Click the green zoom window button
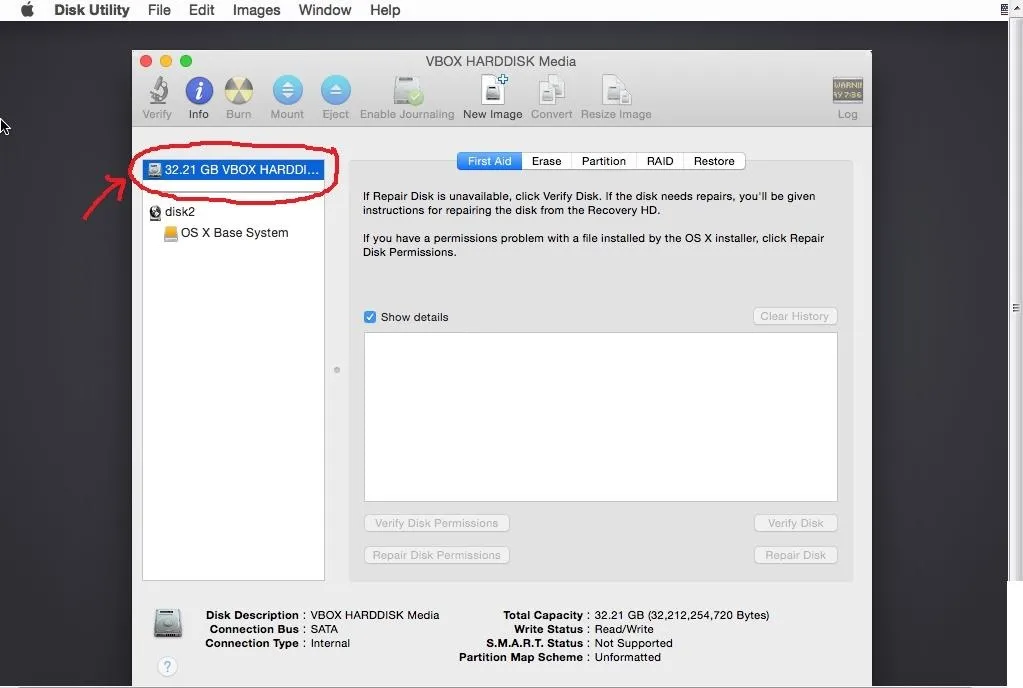 (x=186, y=61)
